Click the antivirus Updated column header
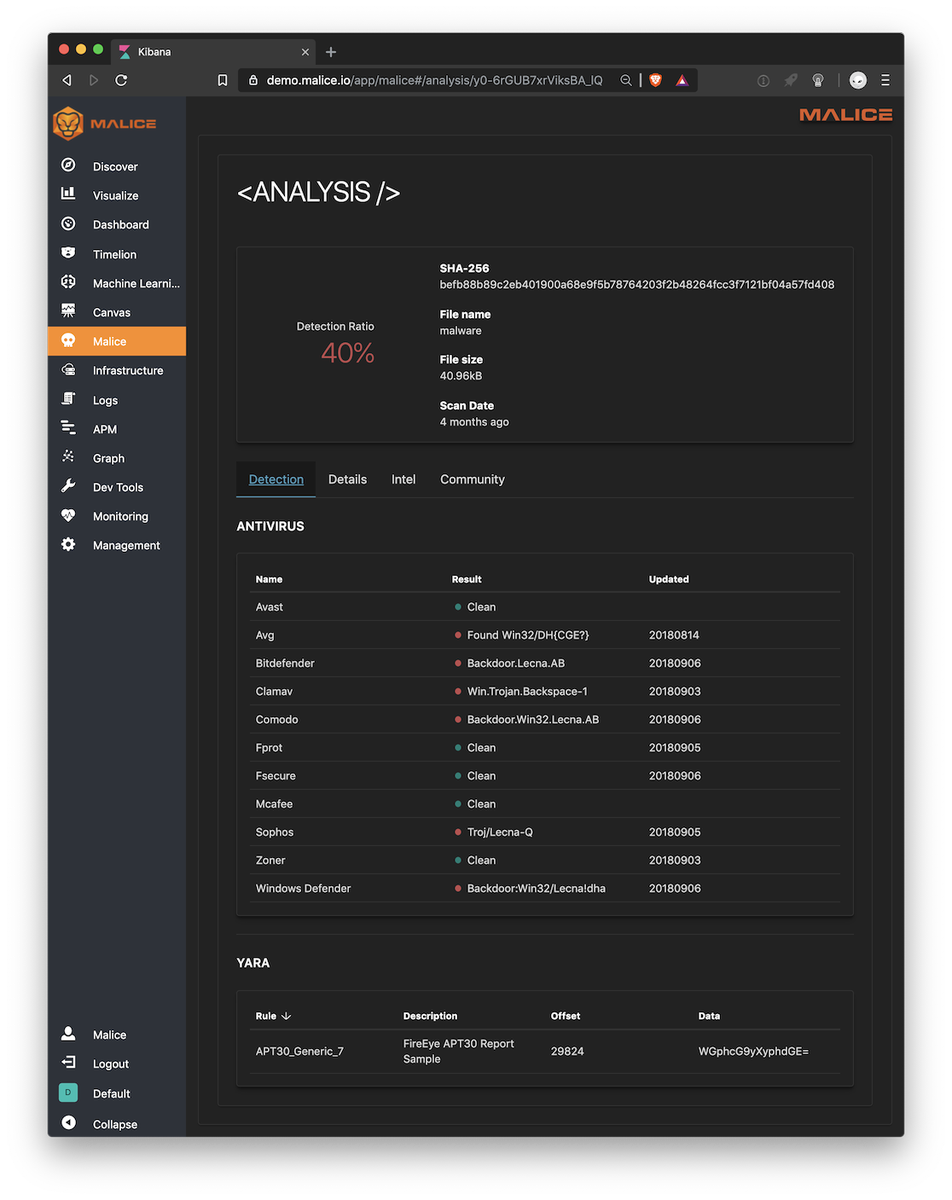 (669, 579)
